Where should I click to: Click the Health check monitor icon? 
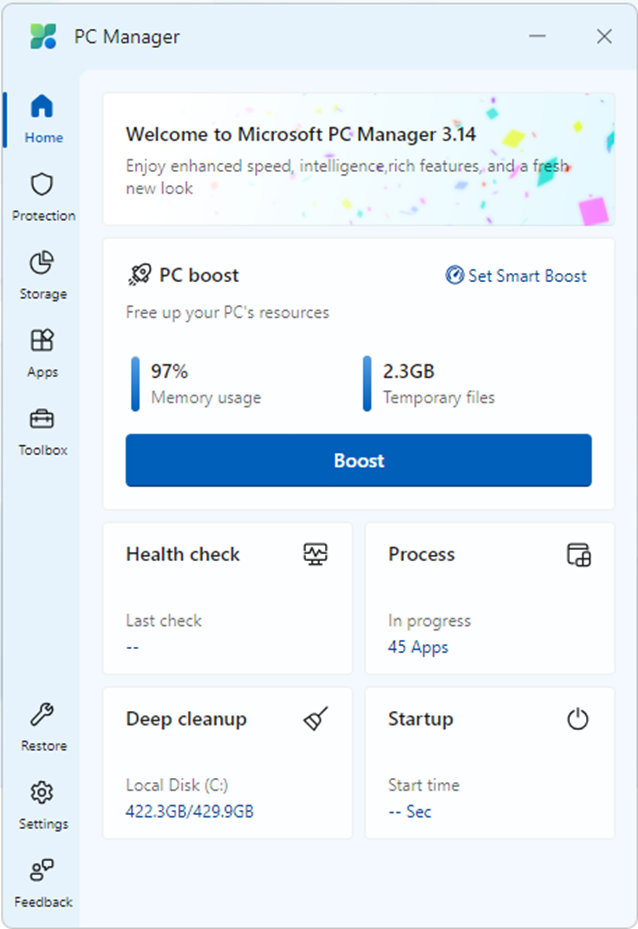click(316, 555)
